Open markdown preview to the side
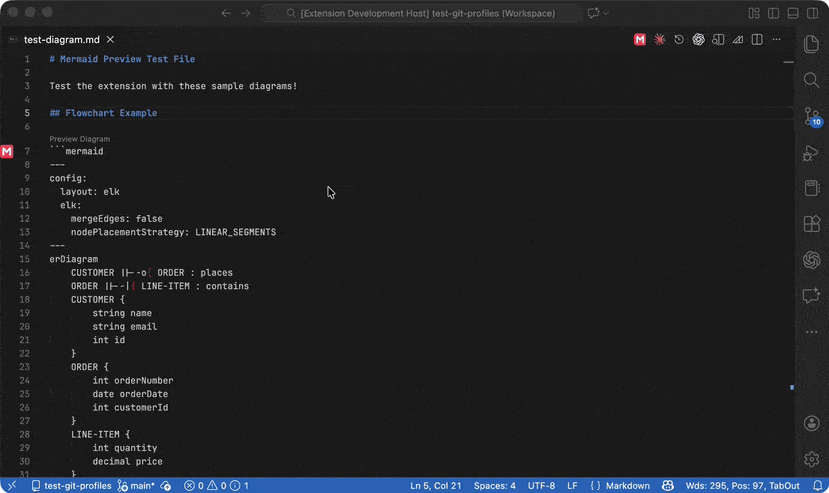 [x=718, y=40]
